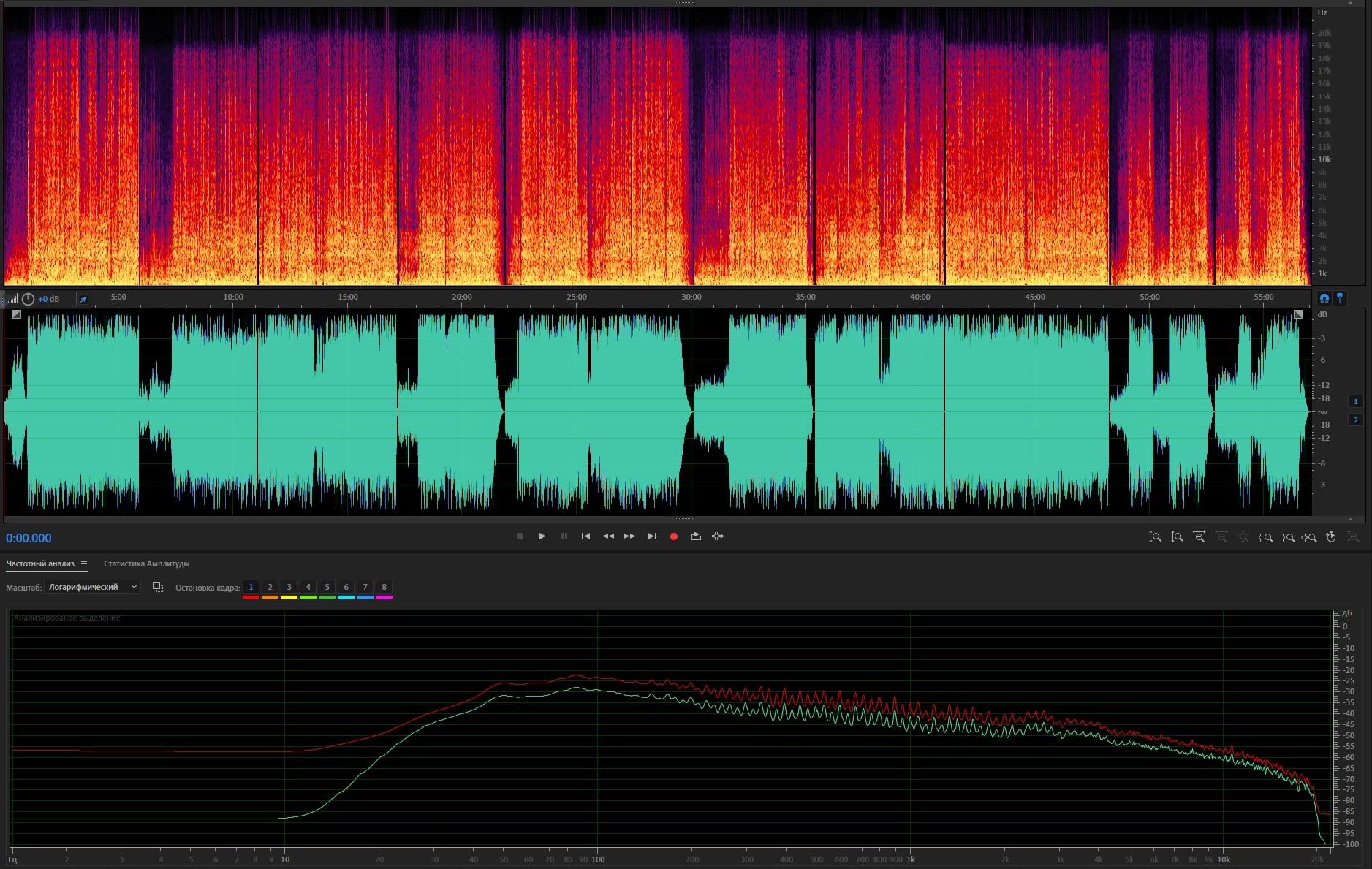Toggle channel 1 enable button
Viewport: 1372px width, 869px height.
(x=1355, y=401)
